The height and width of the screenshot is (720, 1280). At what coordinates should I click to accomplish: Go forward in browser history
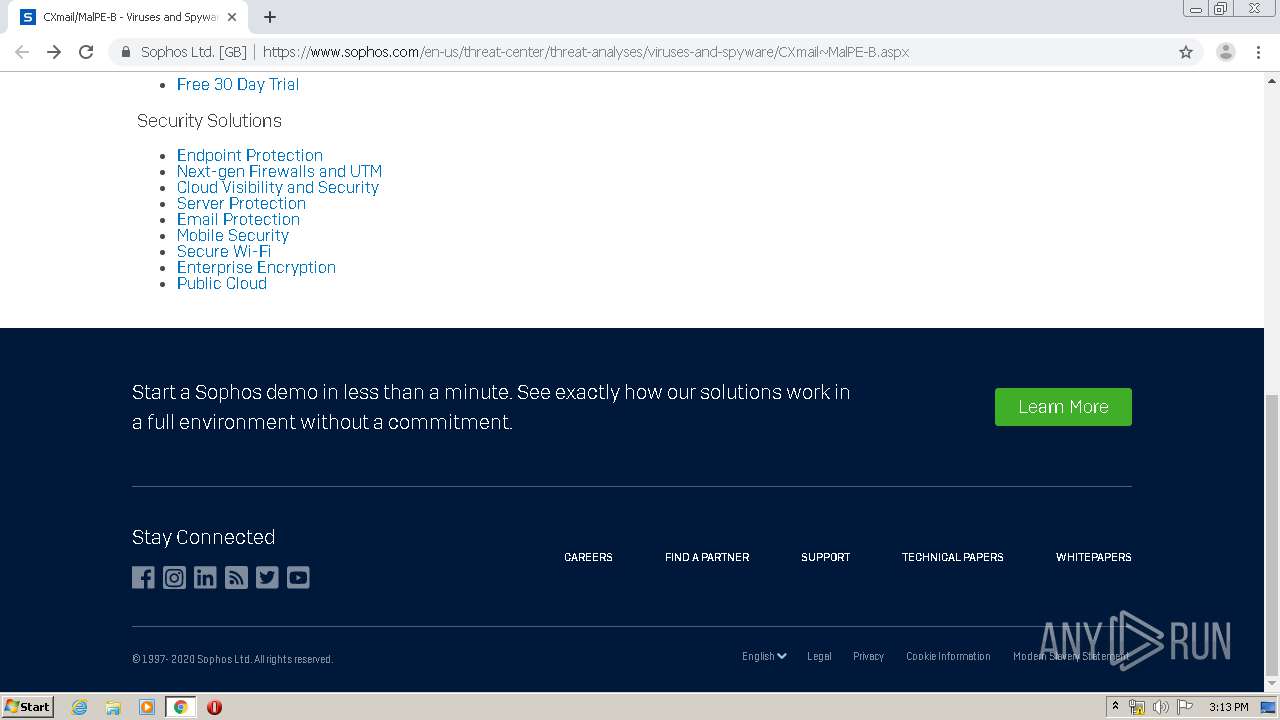coord(54,52)
